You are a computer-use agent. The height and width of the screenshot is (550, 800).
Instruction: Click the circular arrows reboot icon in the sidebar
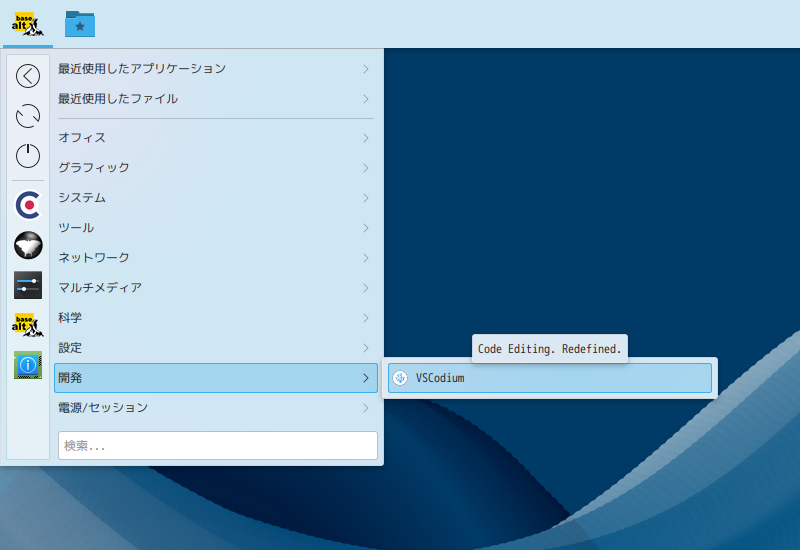pos(28,116)
